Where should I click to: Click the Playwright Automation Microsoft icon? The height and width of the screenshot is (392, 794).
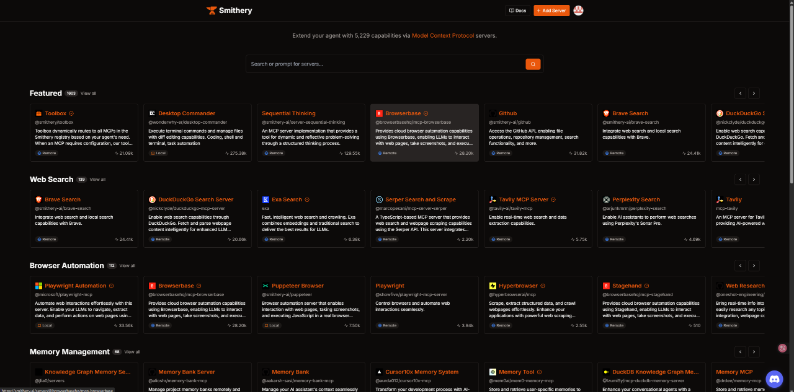pos(38,286)
